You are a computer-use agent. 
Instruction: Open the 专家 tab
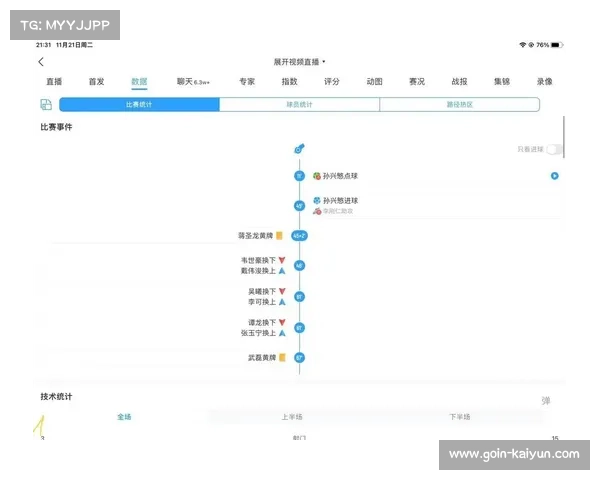tap(247, 82)
